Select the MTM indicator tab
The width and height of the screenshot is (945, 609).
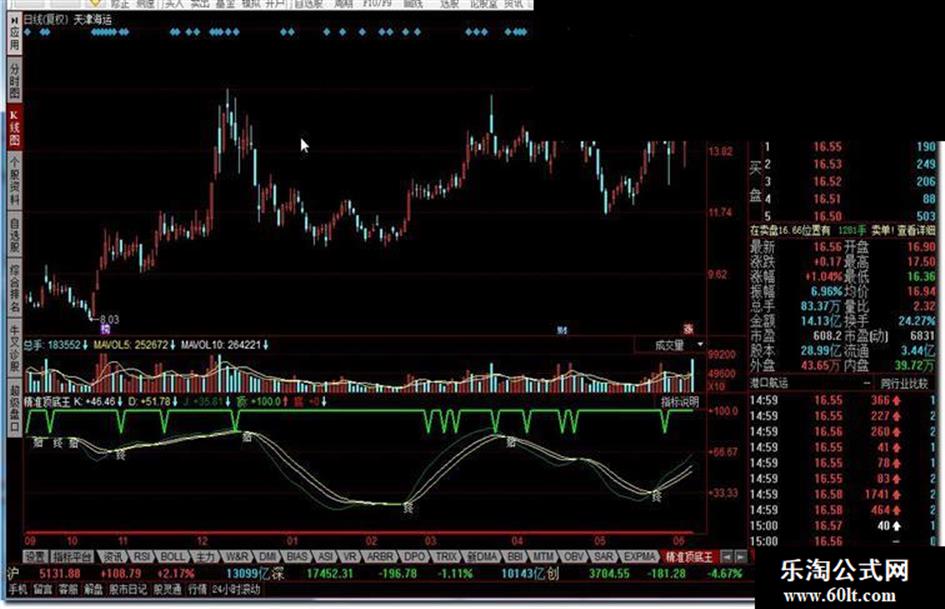pos(544,557)
